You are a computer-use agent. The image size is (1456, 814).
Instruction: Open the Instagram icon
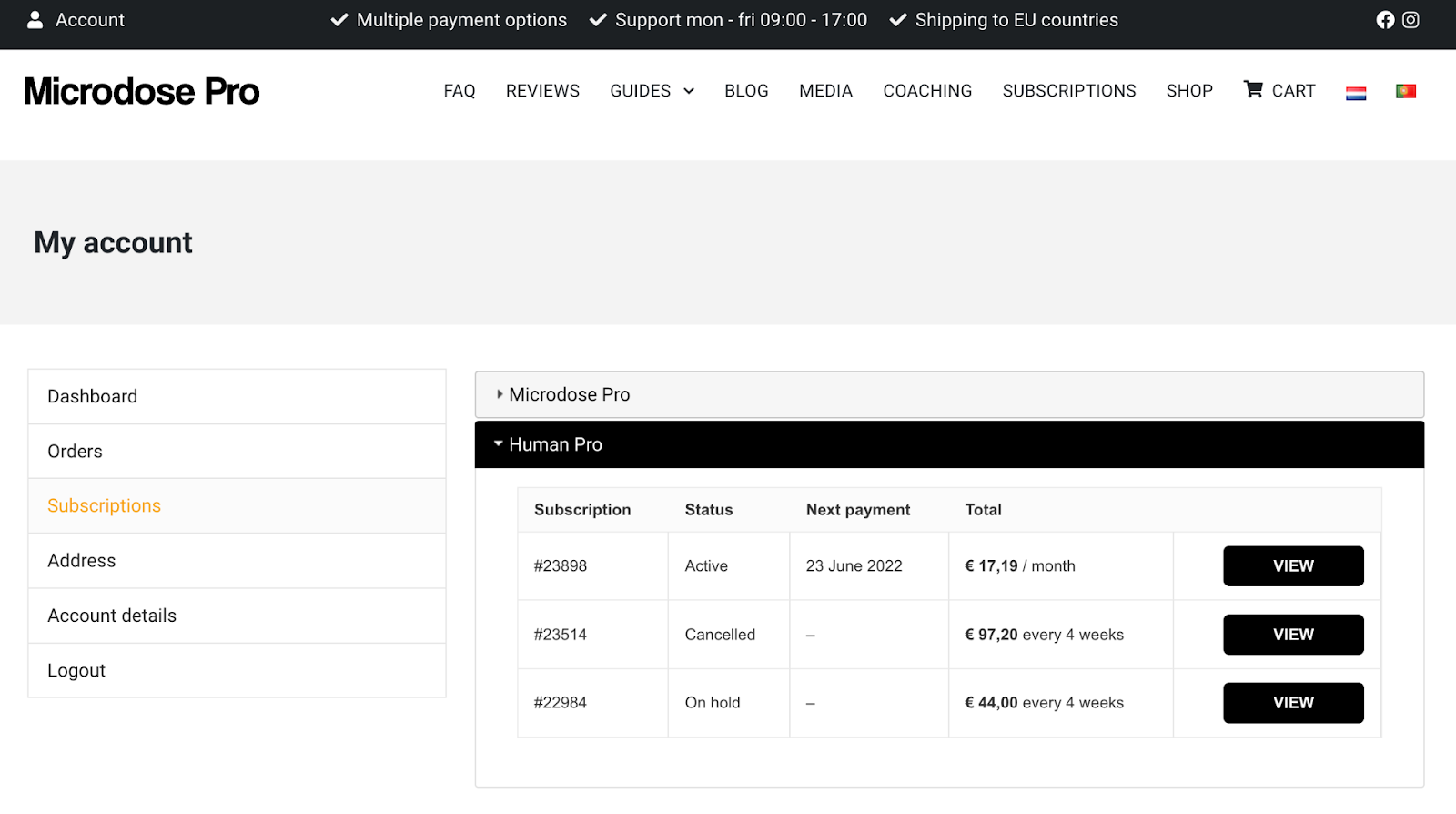click(x=1410, y=20)
